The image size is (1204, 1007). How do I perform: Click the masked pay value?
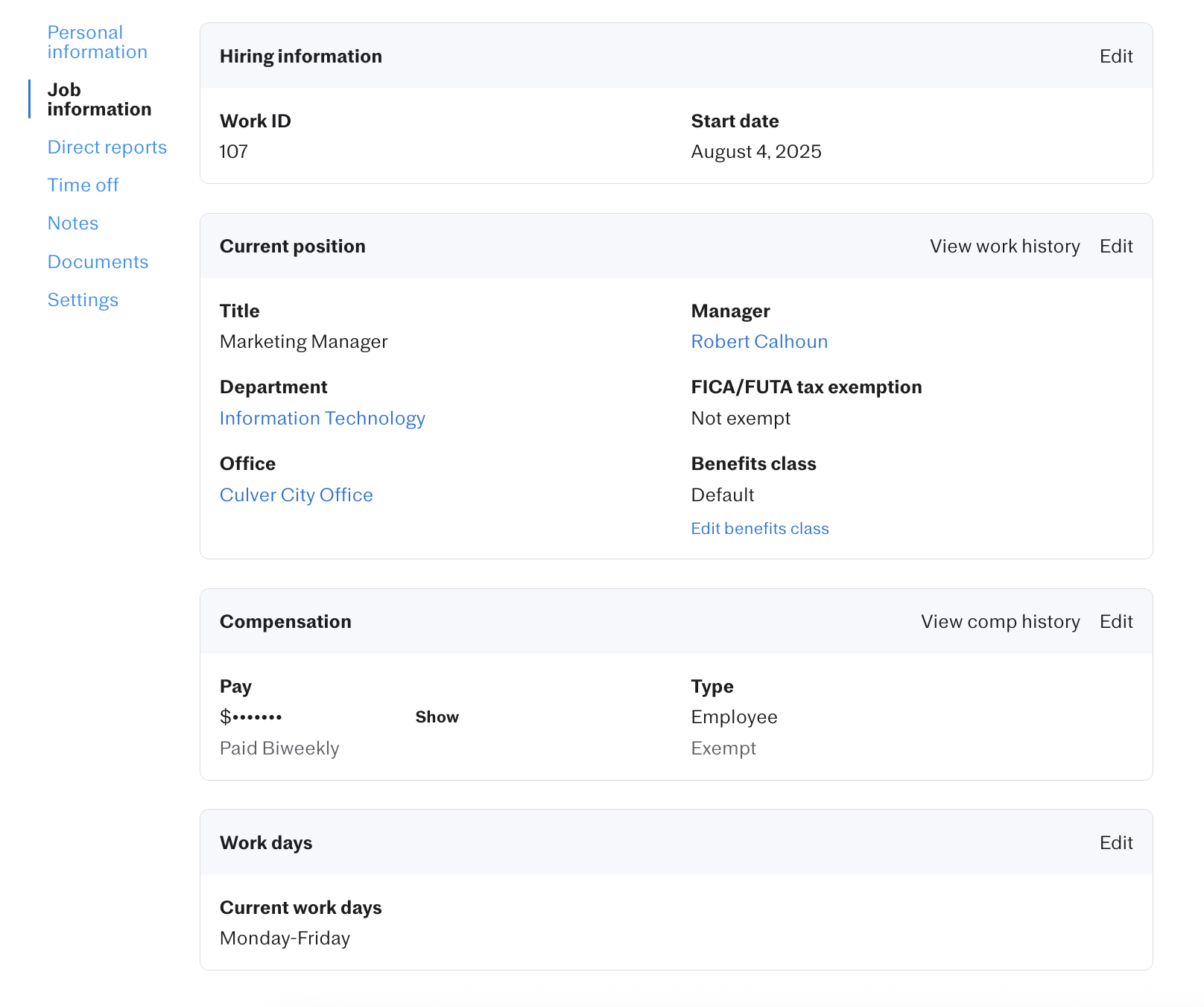(251, 717)
